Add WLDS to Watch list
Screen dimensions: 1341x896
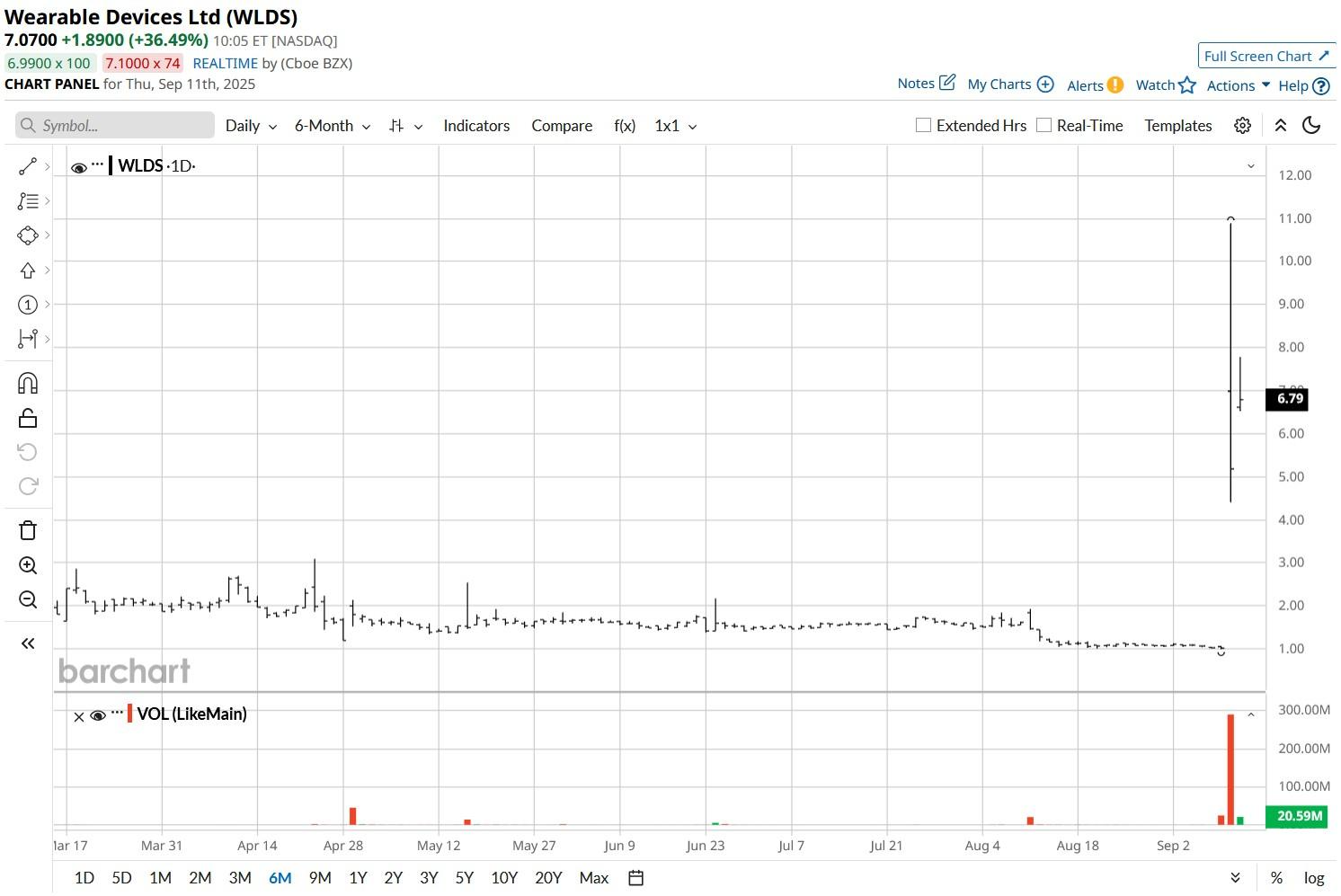(x=1166, y=85)
